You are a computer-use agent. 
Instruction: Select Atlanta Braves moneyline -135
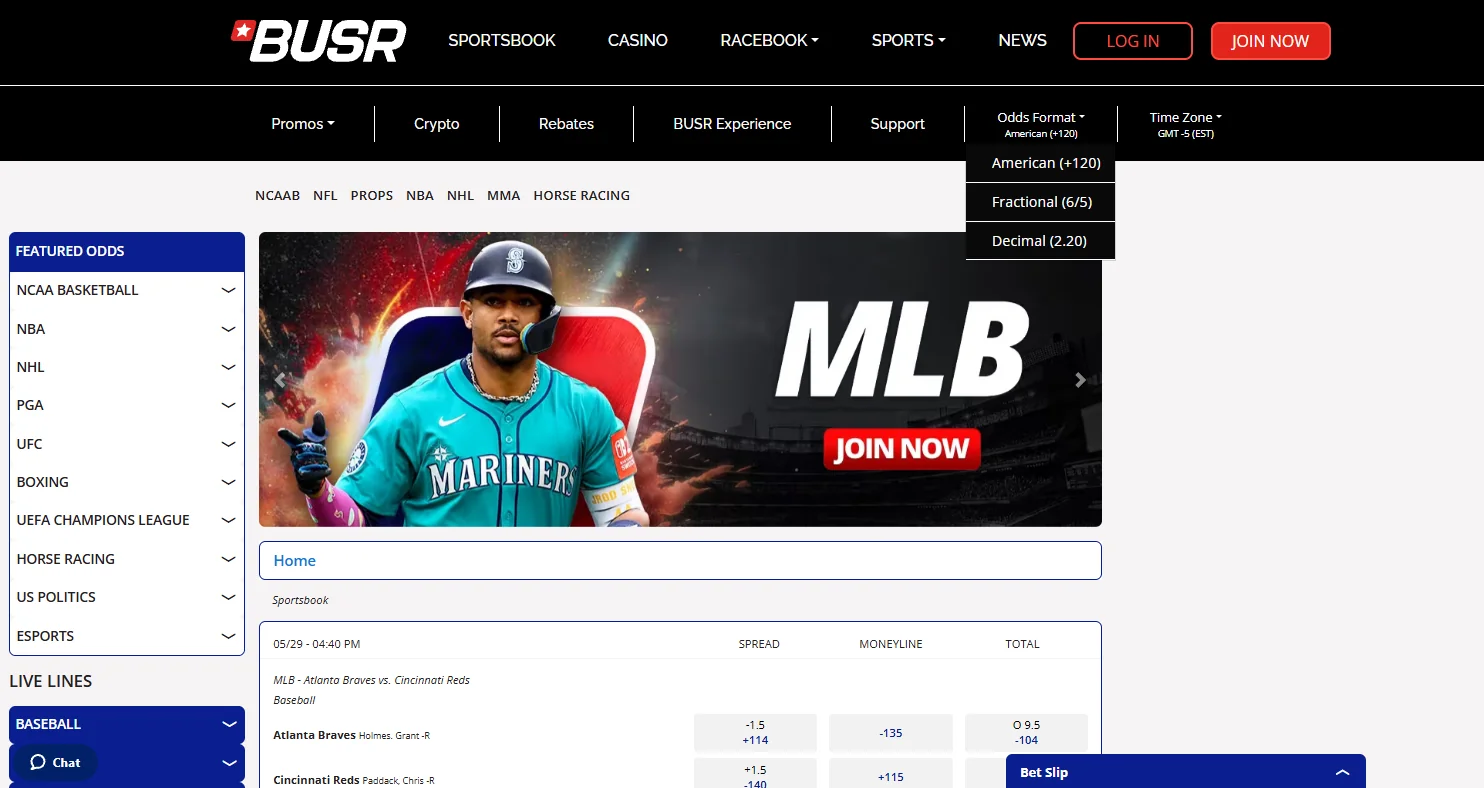point(891,733)
